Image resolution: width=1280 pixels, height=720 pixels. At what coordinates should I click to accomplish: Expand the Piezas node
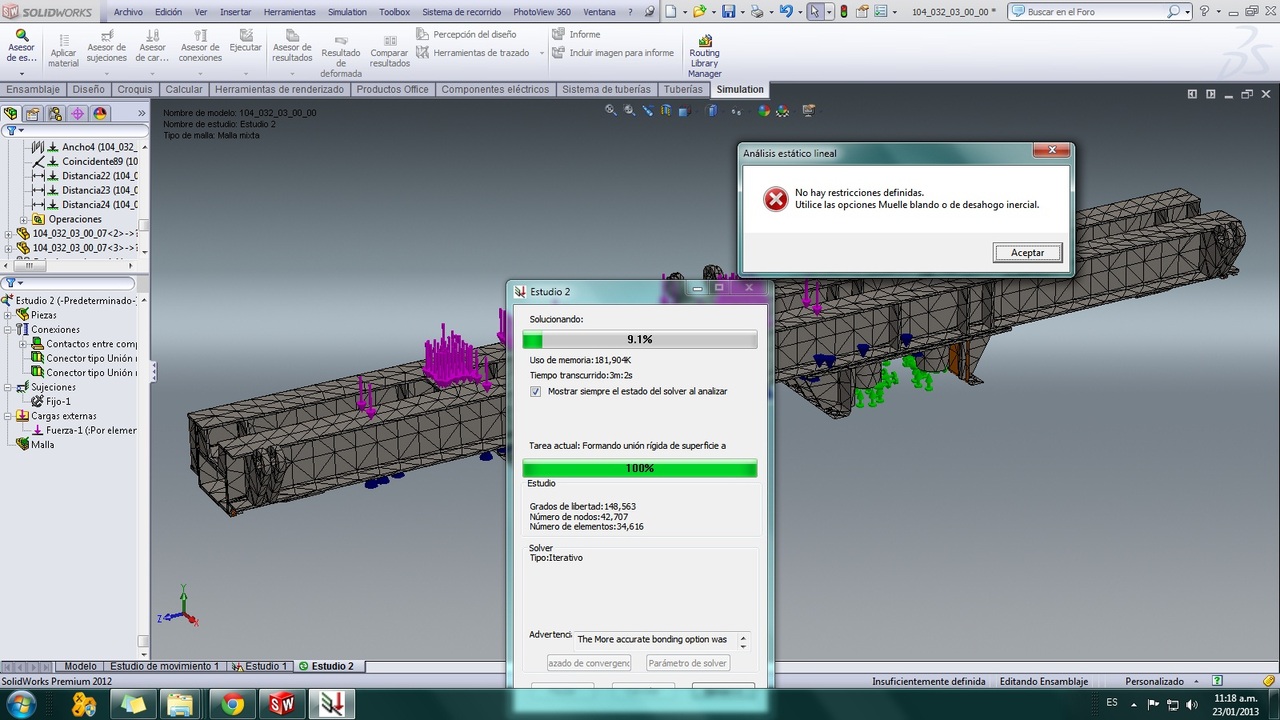point(8,315)
